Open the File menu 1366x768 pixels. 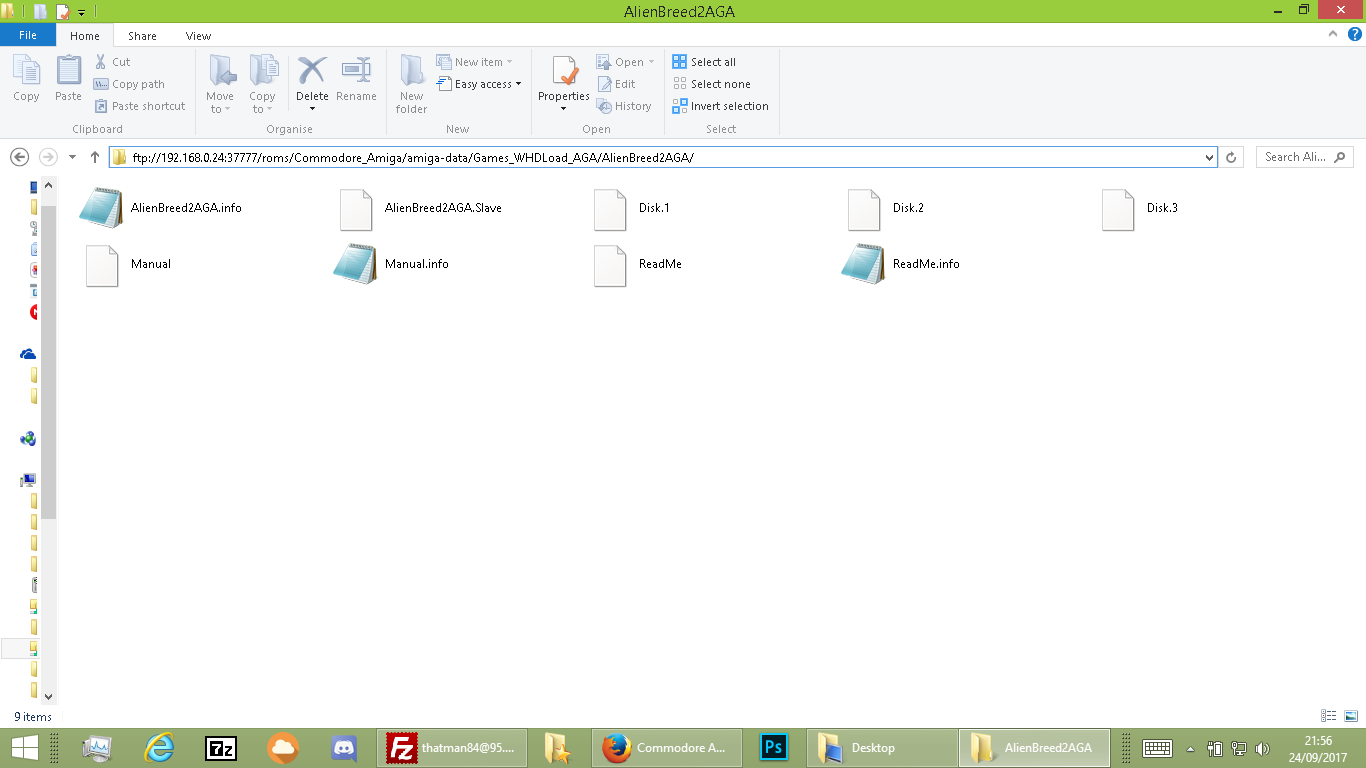point(28,34)
